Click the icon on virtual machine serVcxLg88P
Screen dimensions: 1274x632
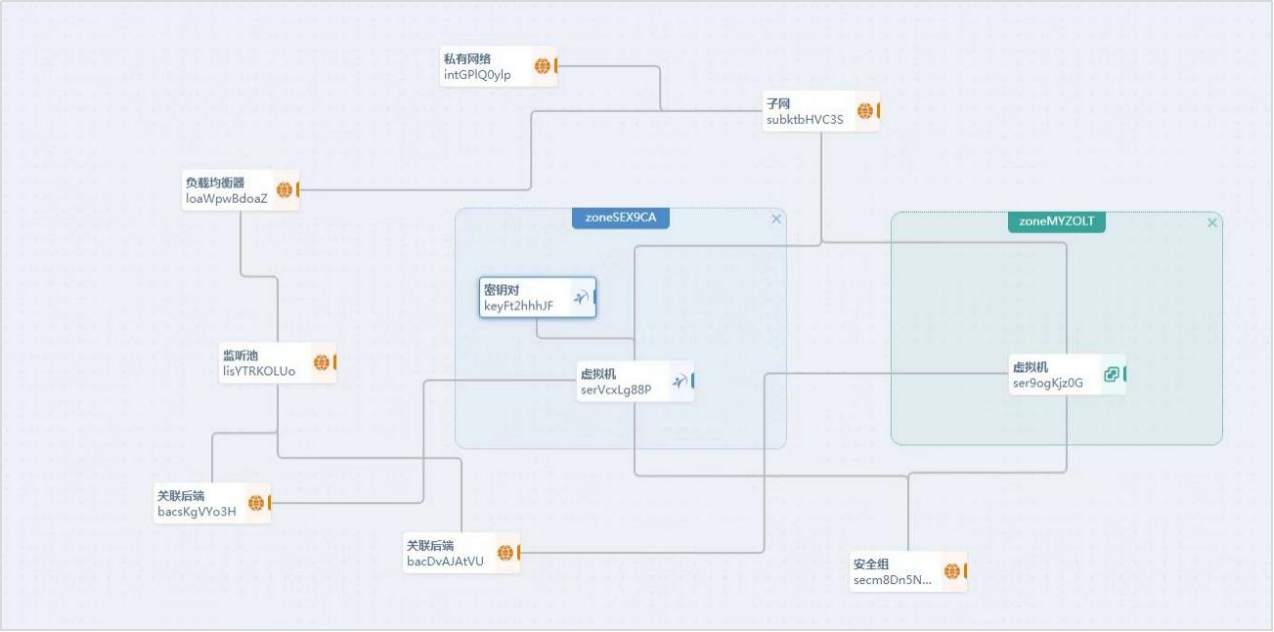[678, 381]
